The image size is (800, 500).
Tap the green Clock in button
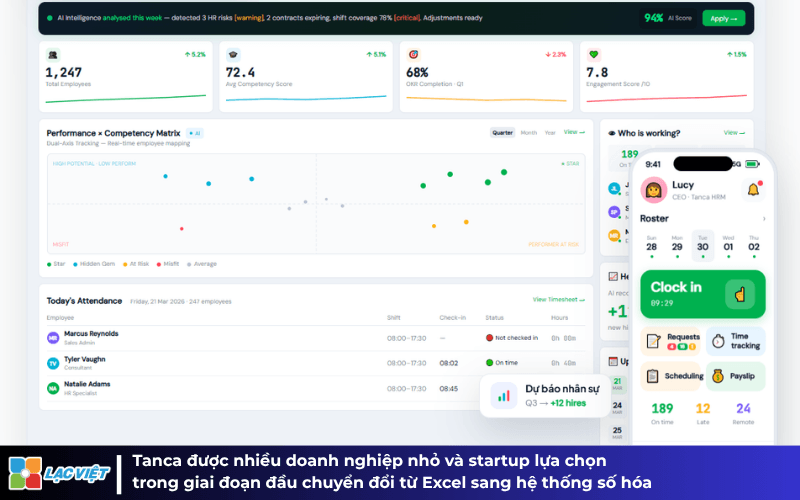click(x=703, y=294)
